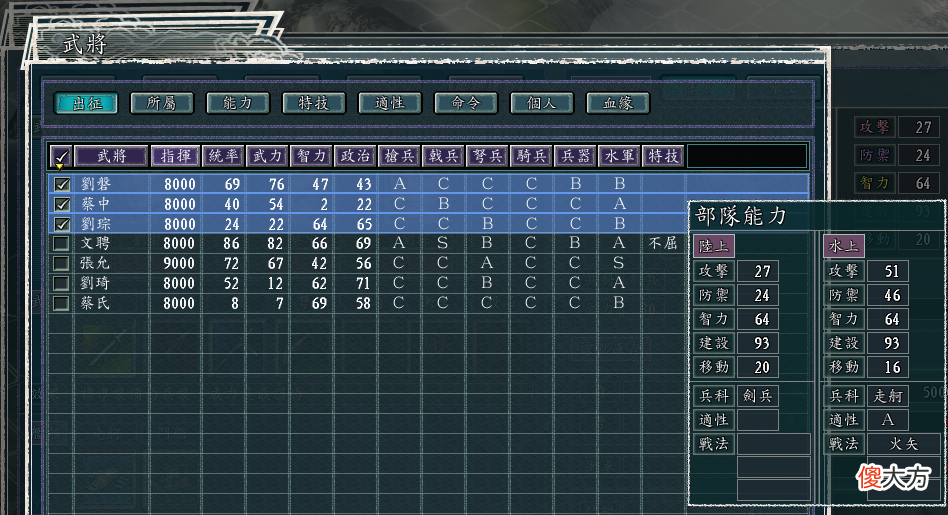The image size is (948, 515).
Task: Uncheck the checkbox for 劉琮
Action: [x=62, y=224]
